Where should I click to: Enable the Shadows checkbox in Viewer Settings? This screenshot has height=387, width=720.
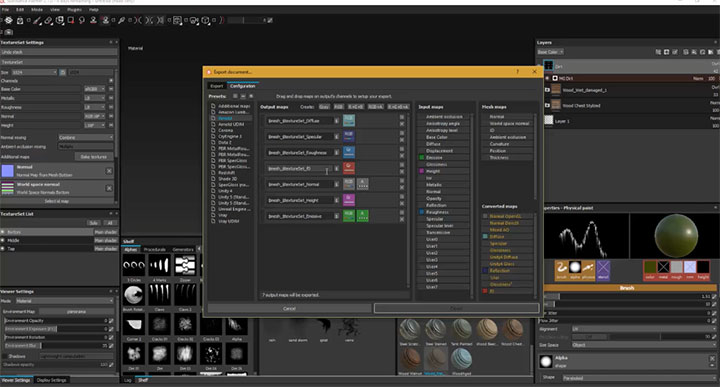[5, 356]
